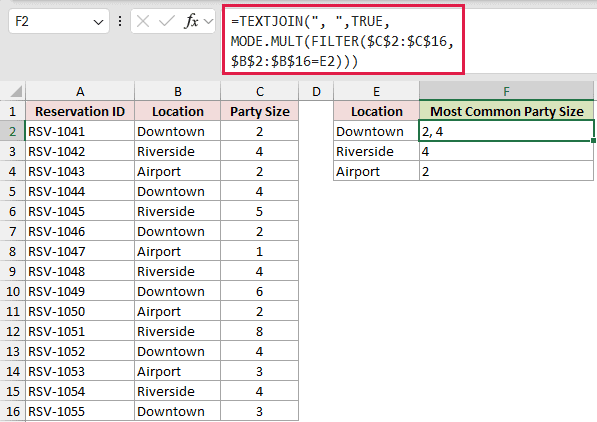The height and width of the screenshot is (422, 597).
Task: Select row 8 header
Action: (x=13, y=251)
